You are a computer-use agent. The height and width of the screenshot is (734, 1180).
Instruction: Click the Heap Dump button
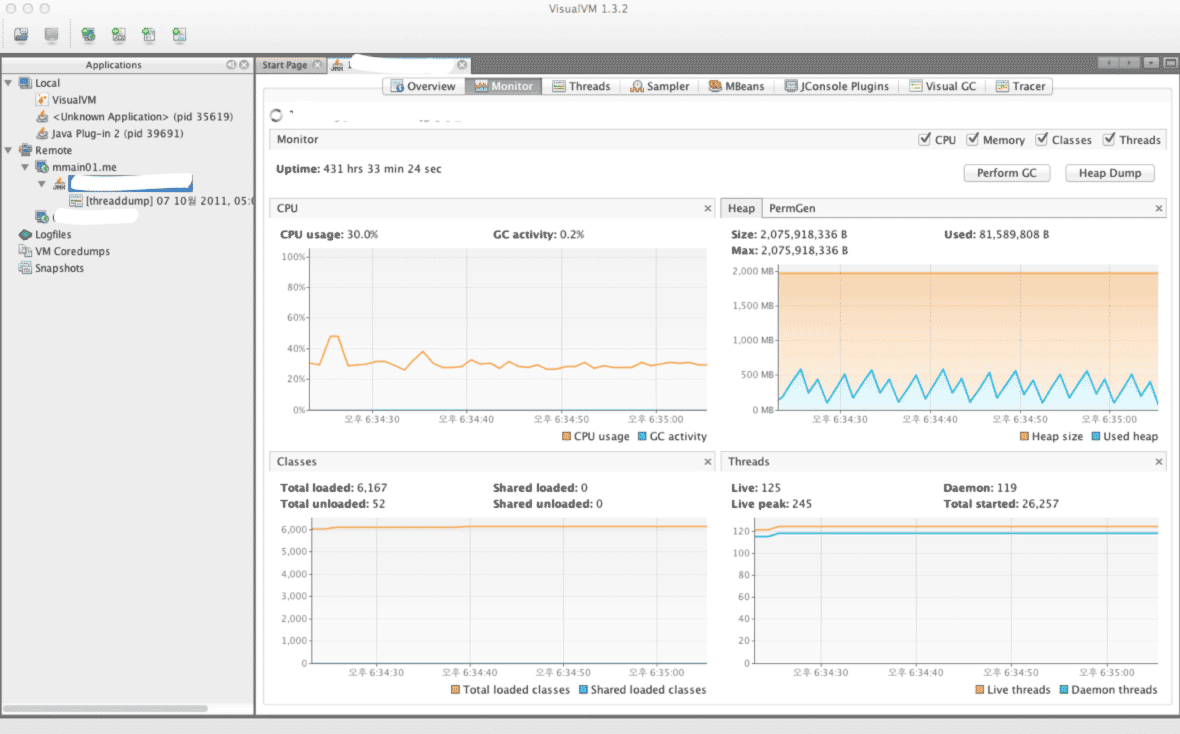[x=1110, y=173]
